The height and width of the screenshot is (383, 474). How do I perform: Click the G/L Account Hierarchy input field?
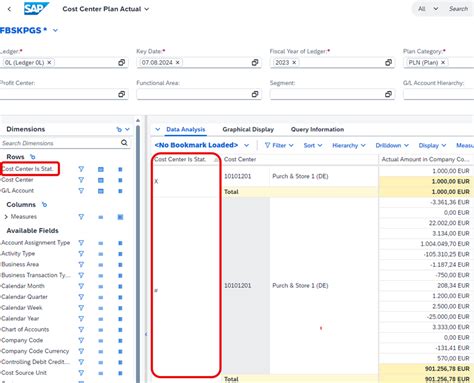coord(439,94)
